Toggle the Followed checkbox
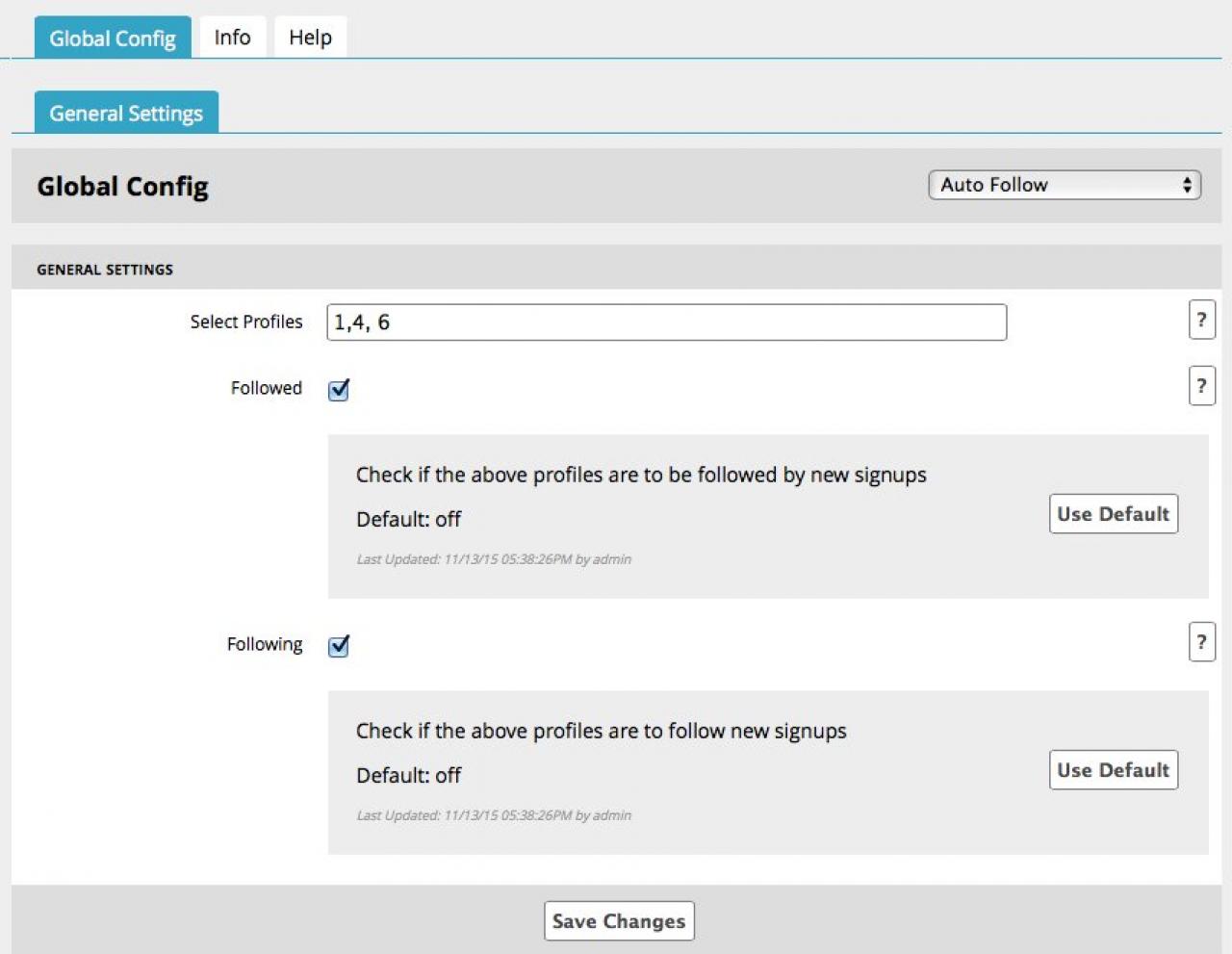Image resolution: width=1232 pixels, height=954 pixels. click(x=339, y=390)
